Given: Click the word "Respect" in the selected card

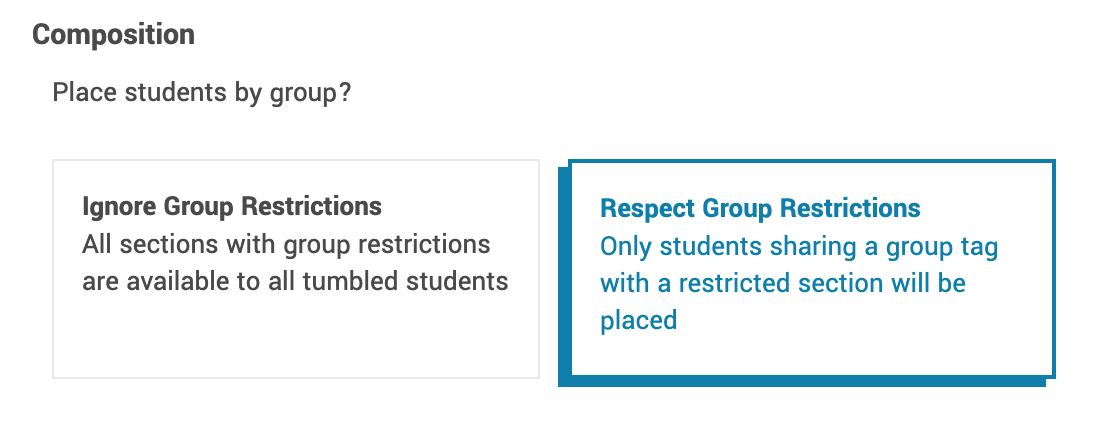Looking at the screenshot, I should click(647, 208).
